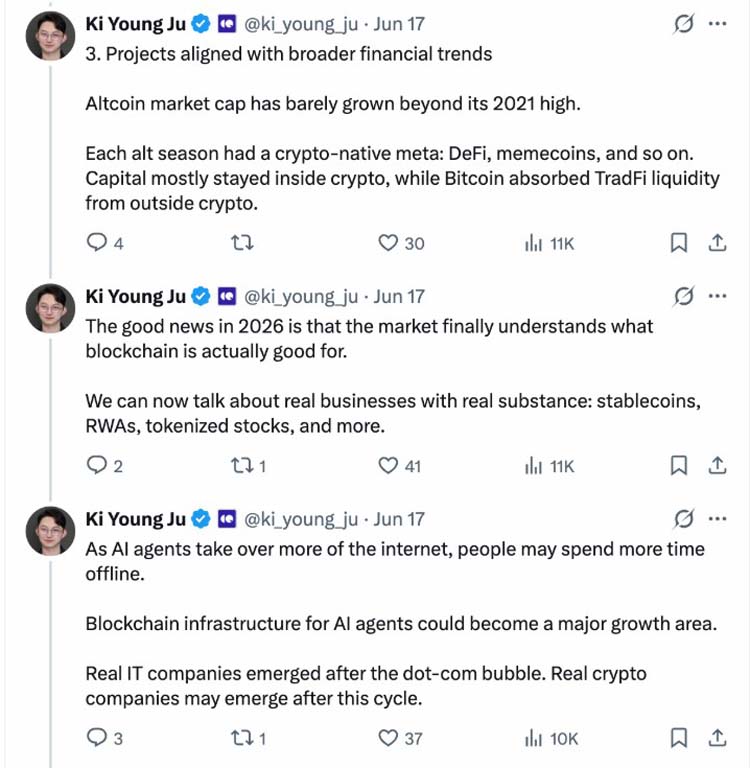Screen dimensions: 750x768
Task: Click Ki Young Ju's avatar on first tweet
Action: tap(50, 36)
